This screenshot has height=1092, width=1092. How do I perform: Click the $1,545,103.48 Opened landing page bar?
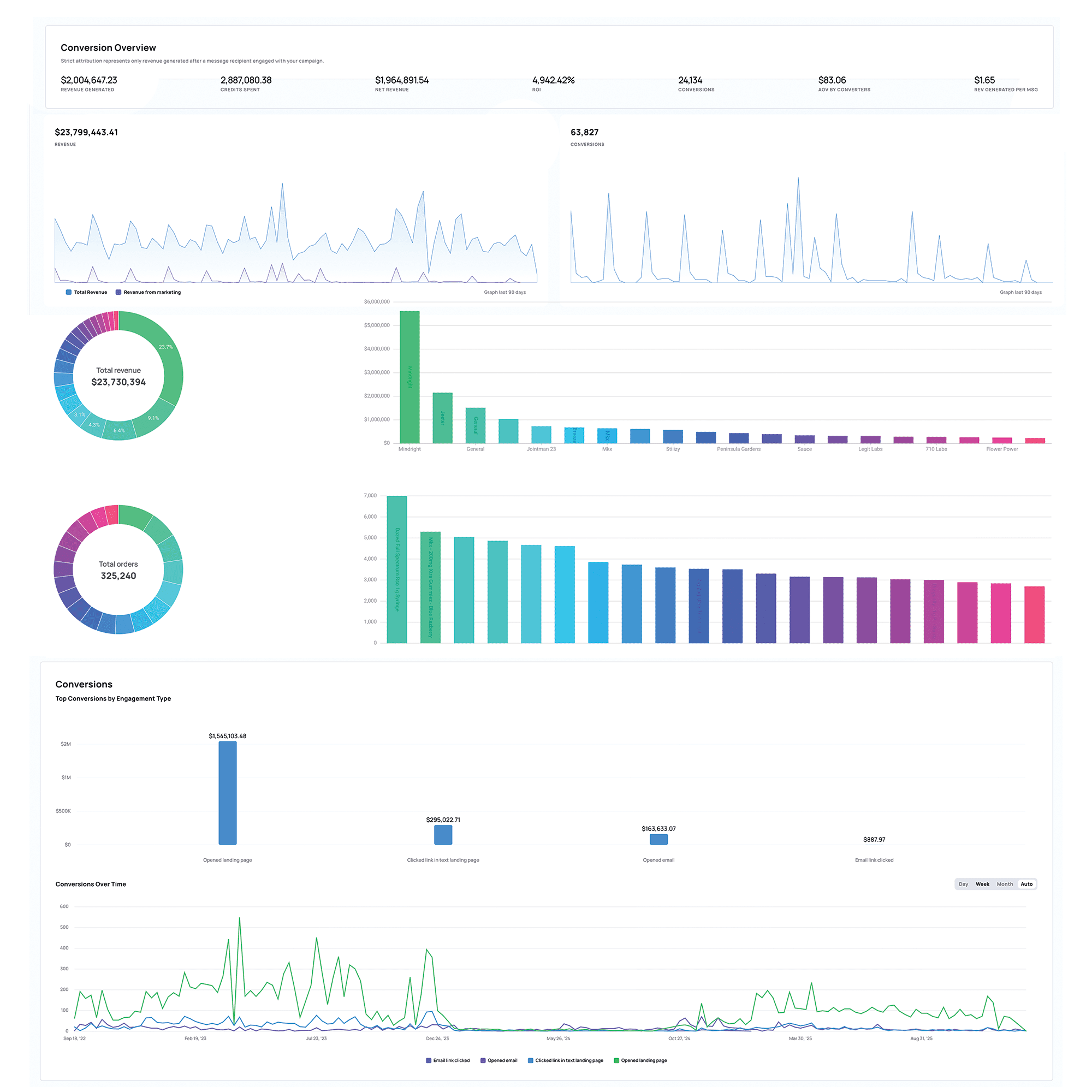click(228, 792)
